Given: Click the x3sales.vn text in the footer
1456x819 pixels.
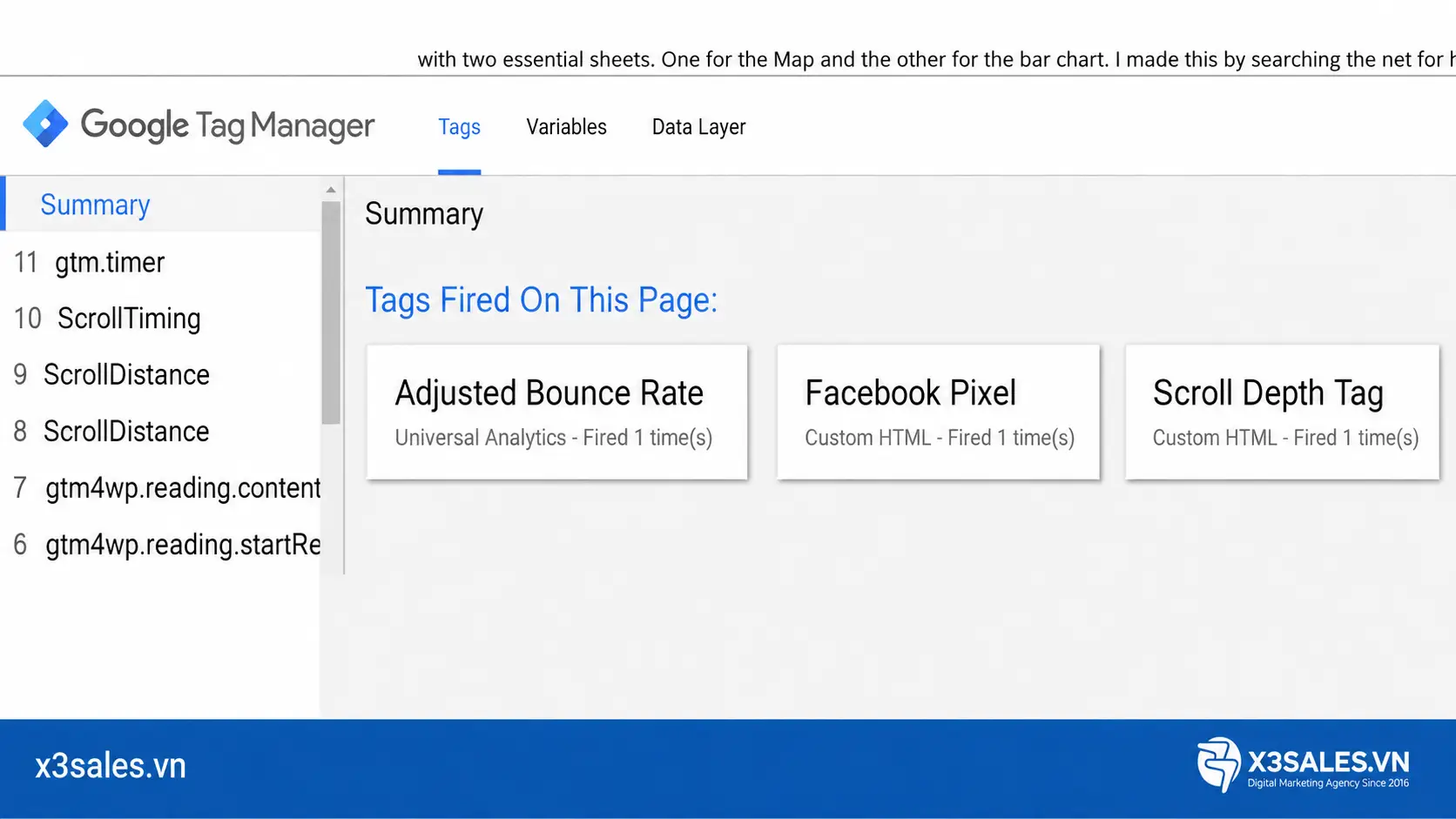Looking at the screenshot, I should tap(111, 766).
